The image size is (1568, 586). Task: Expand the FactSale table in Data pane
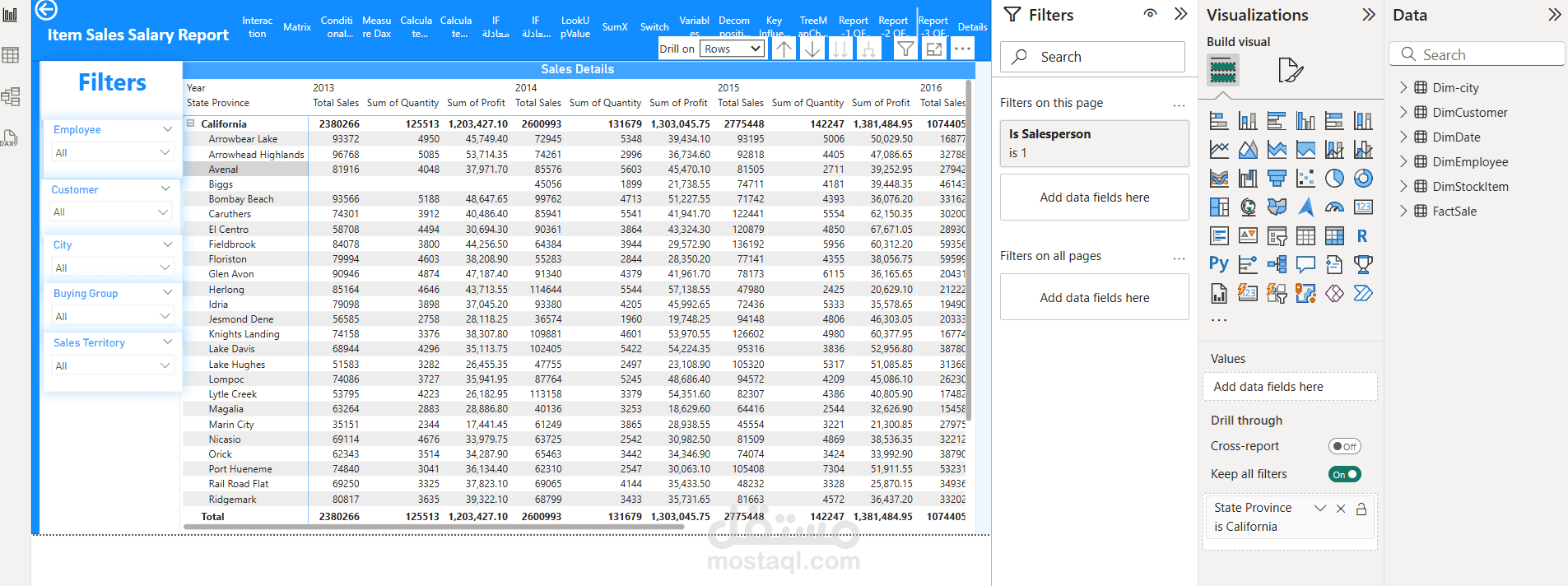click(1403, 212)
